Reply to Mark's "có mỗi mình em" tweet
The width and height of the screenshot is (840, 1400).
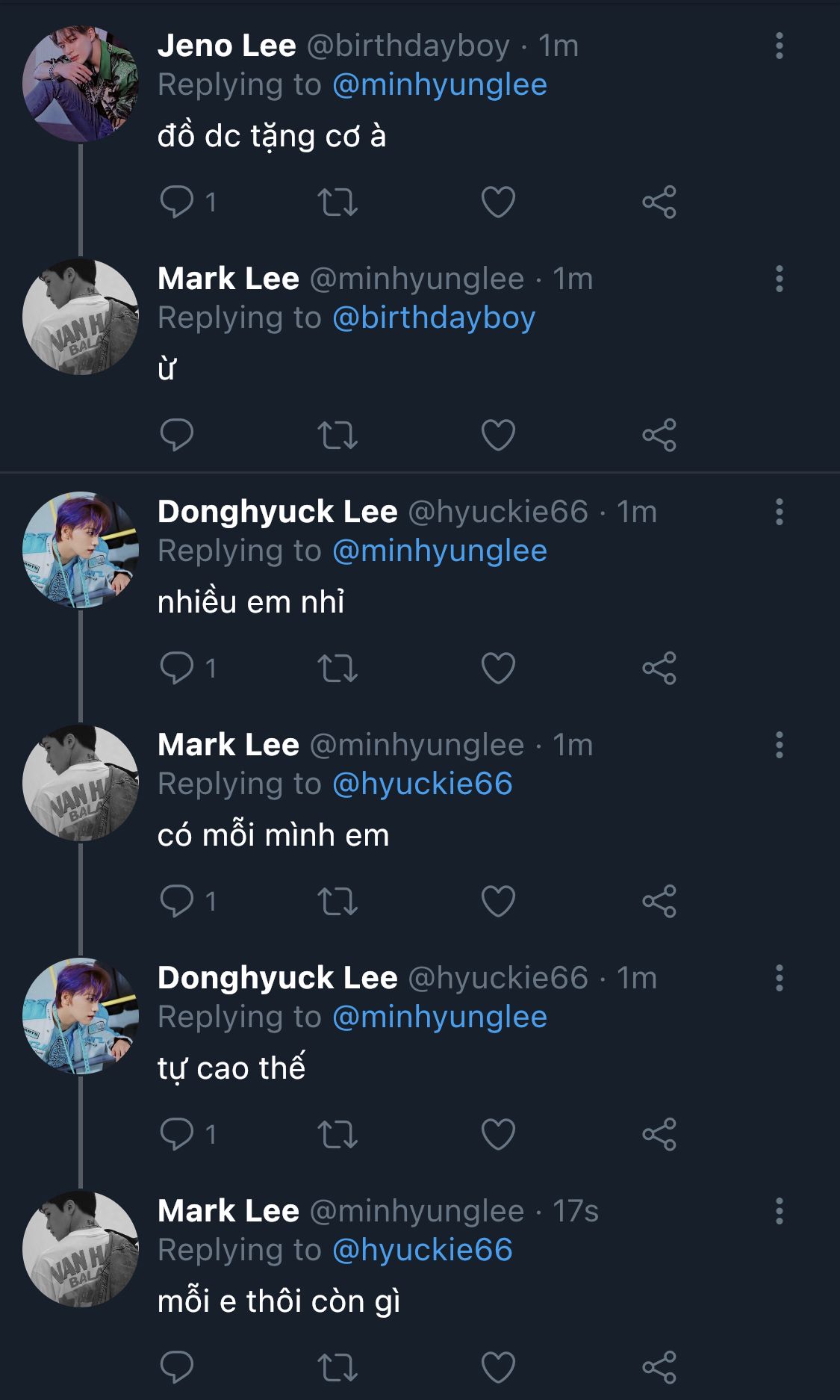[177, 901]
